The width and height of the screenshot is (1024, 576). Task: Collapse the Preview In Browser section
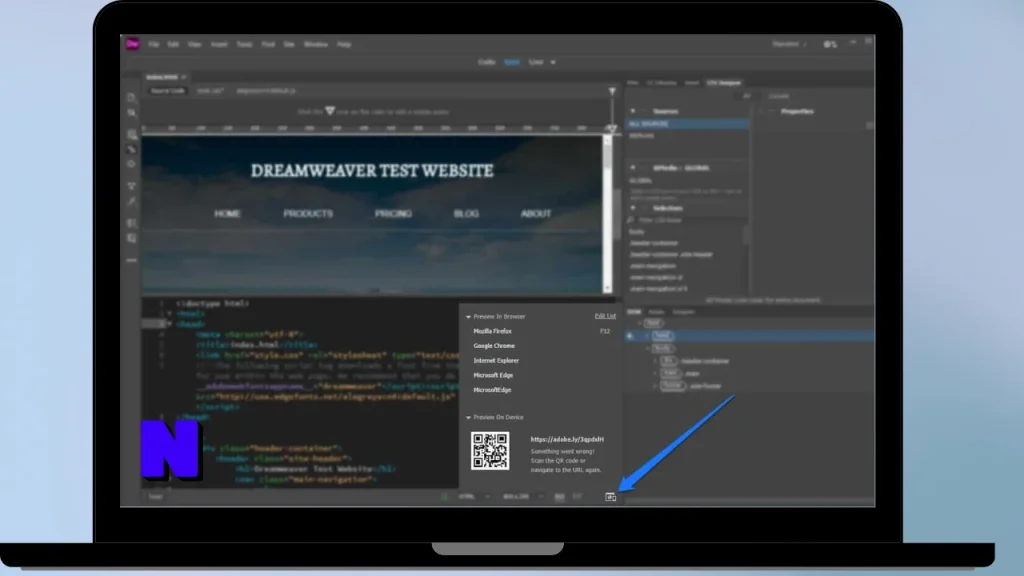(468, 317)
